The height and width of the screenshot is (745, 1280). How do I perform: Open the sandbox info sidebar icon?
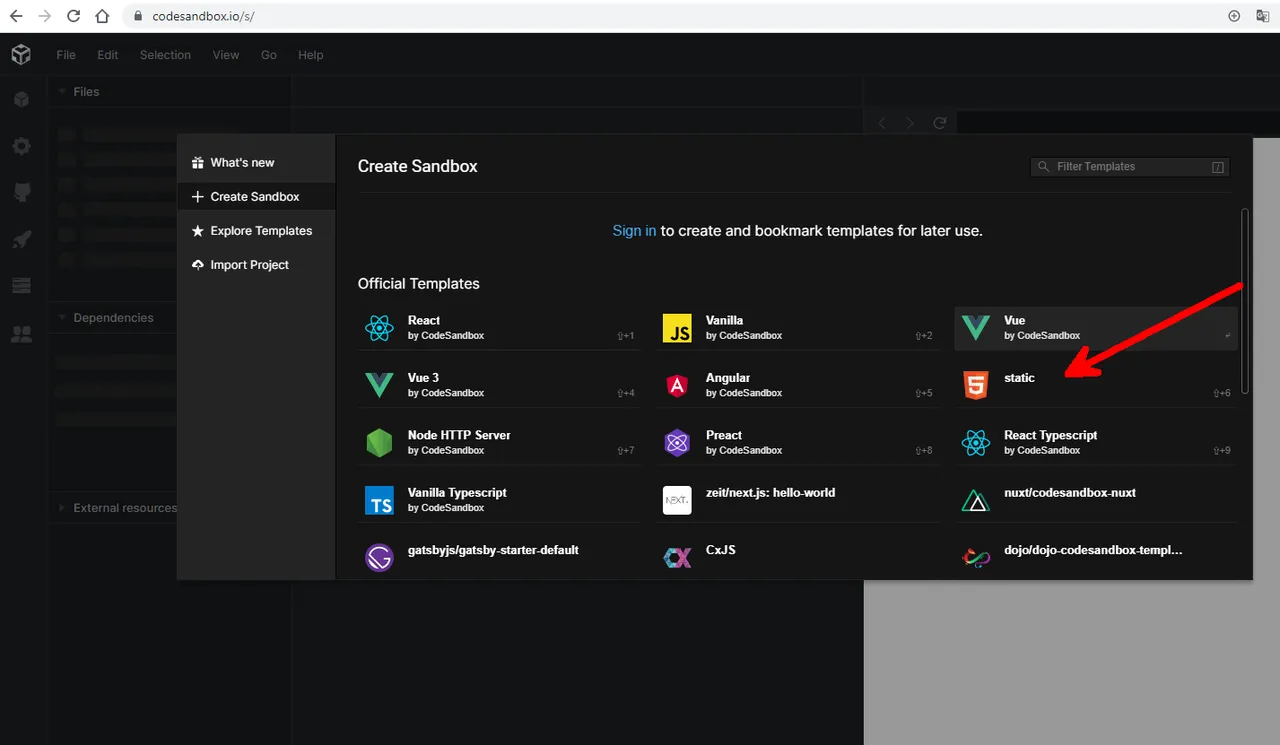21,99
